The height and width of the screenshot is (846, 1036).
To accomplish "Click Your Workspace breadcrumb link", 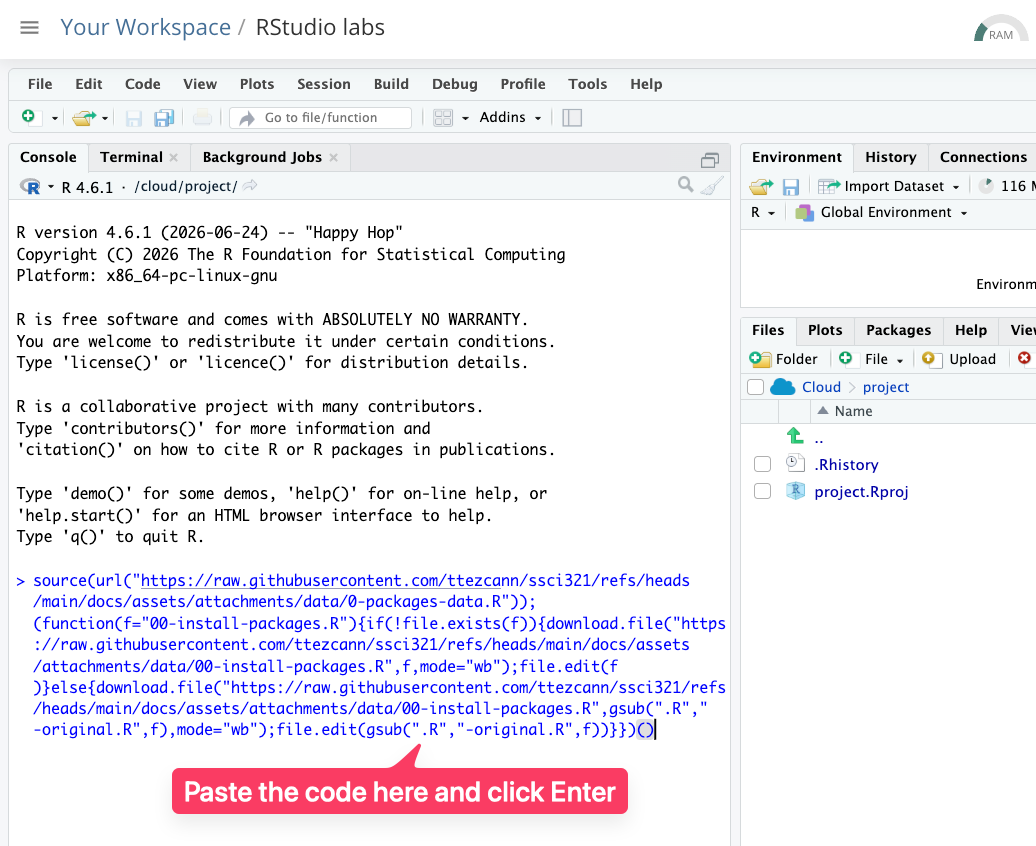I will [x=145, y=27].
